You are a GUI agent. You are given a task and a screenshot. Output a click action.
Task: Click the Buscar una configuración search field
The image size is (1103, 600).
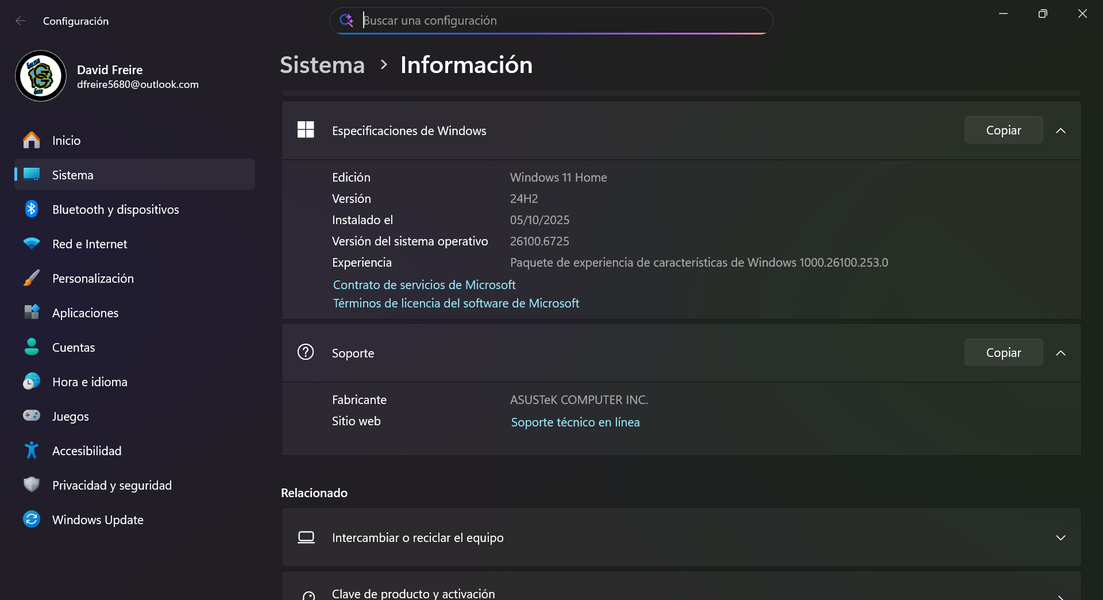(x=560, y=21)
